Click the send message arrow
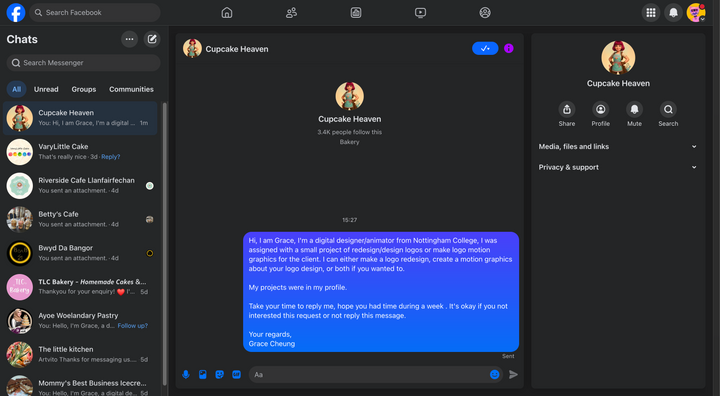720x396 pixels. point(513,374)
